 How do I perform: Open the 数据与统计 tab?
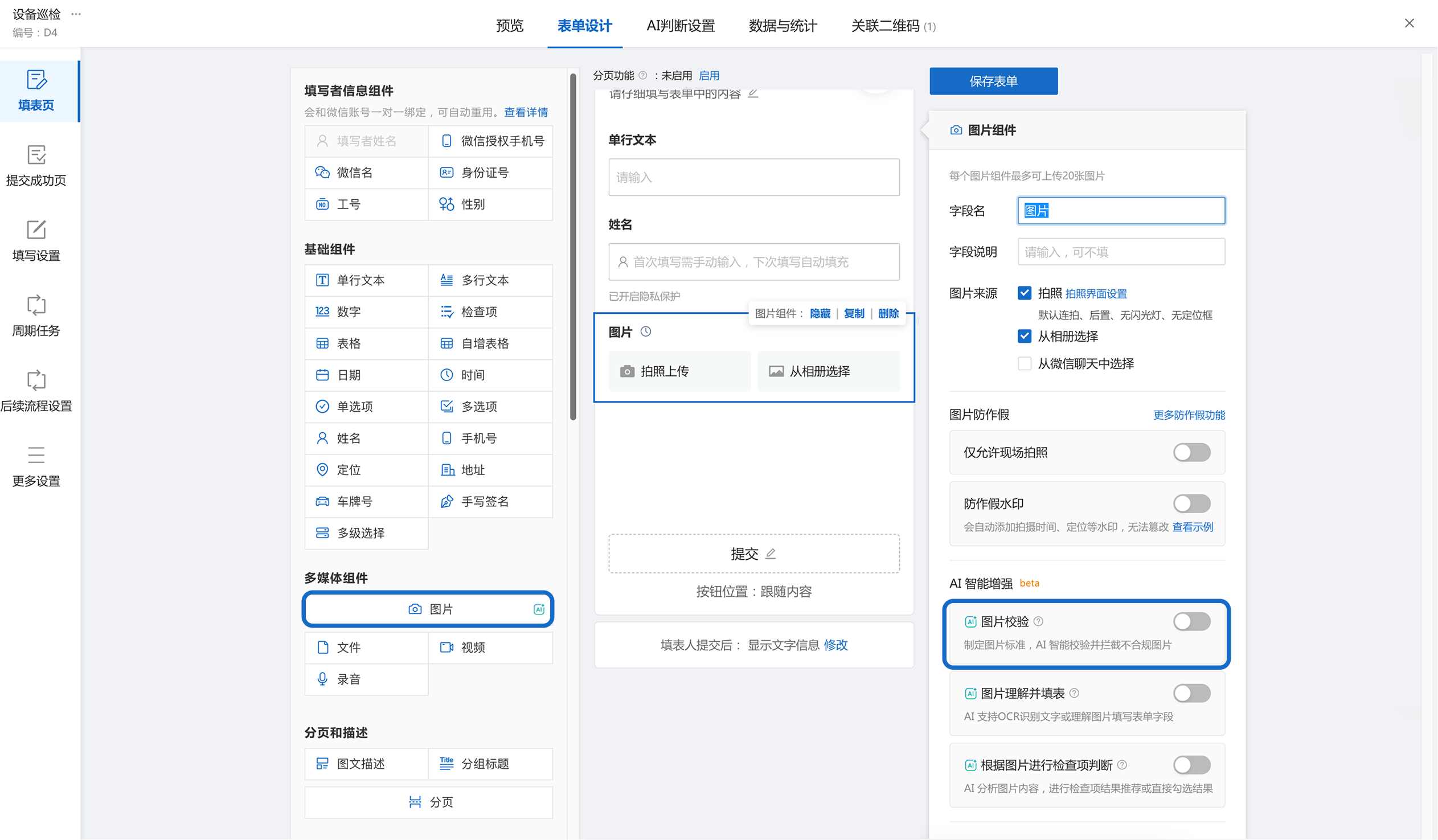782,26
